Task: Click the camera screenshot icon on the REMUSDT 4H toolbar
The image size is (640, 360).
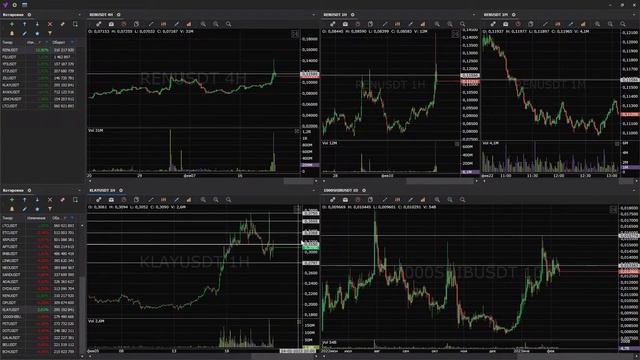Action: click(x=111, y=24)
